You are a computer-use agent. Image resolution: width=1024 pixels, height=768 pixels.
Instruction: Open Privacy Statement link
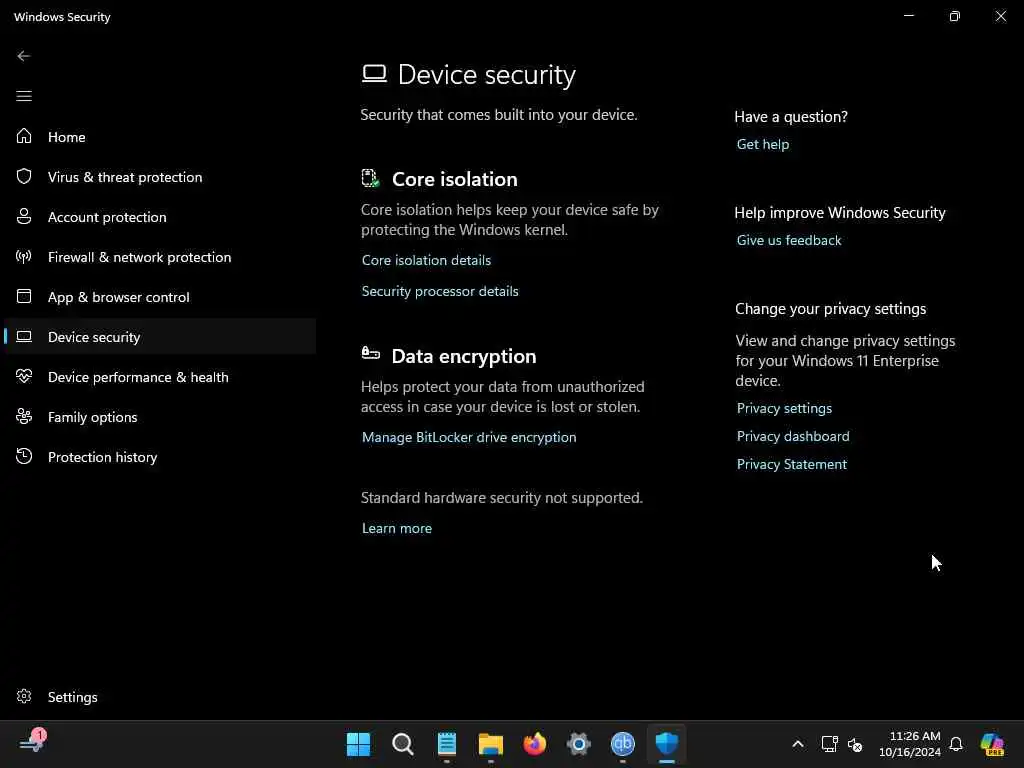[x=792, y=464]
